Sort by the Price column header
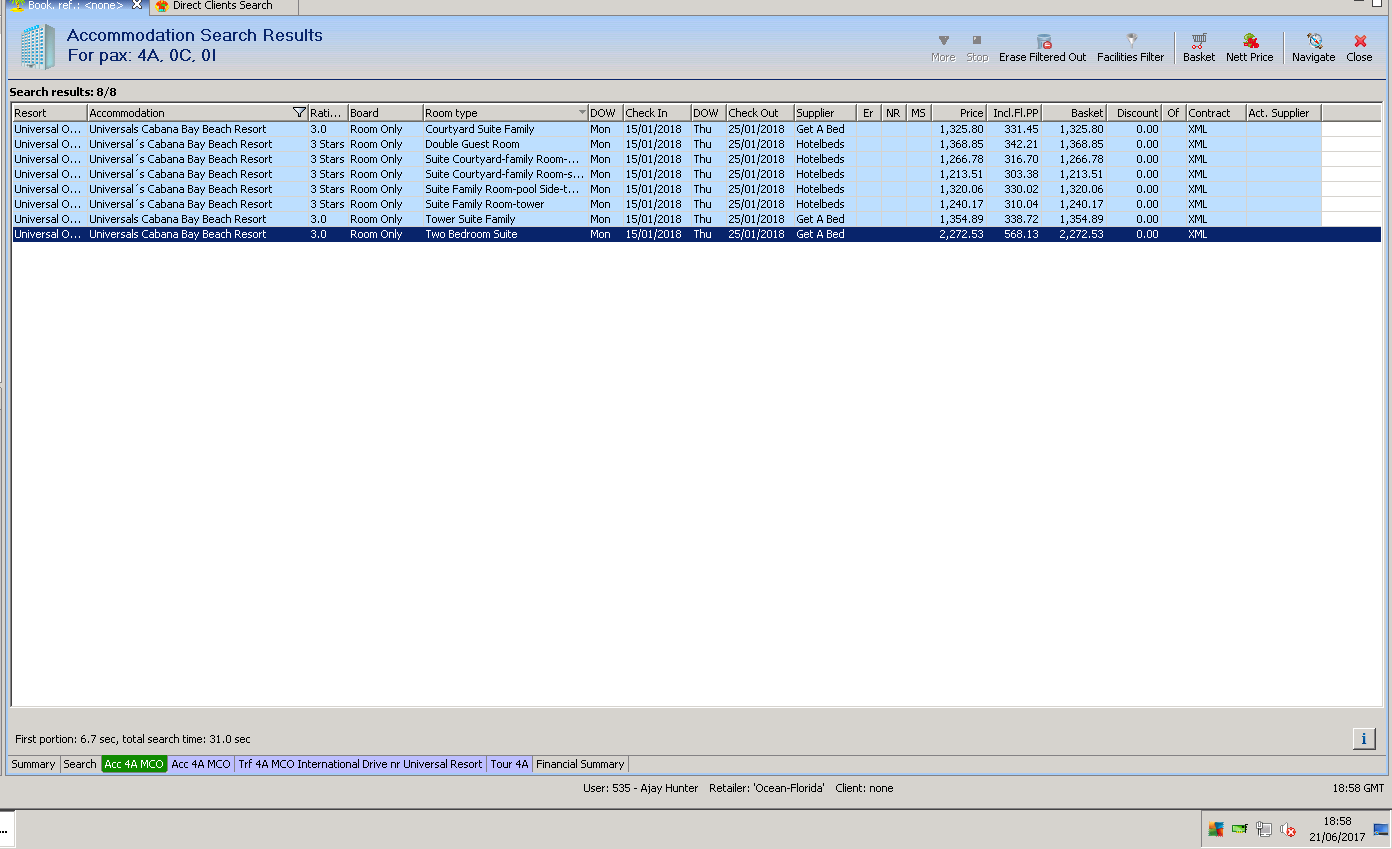This screenshot has height=849, width=1392. pos(959,113)
